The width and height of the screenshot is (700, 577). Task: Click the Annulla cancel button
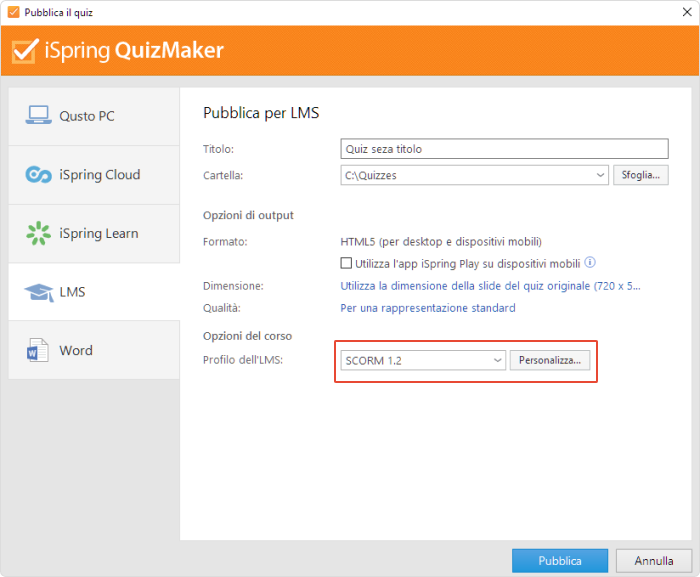click(x=654, y=560)
